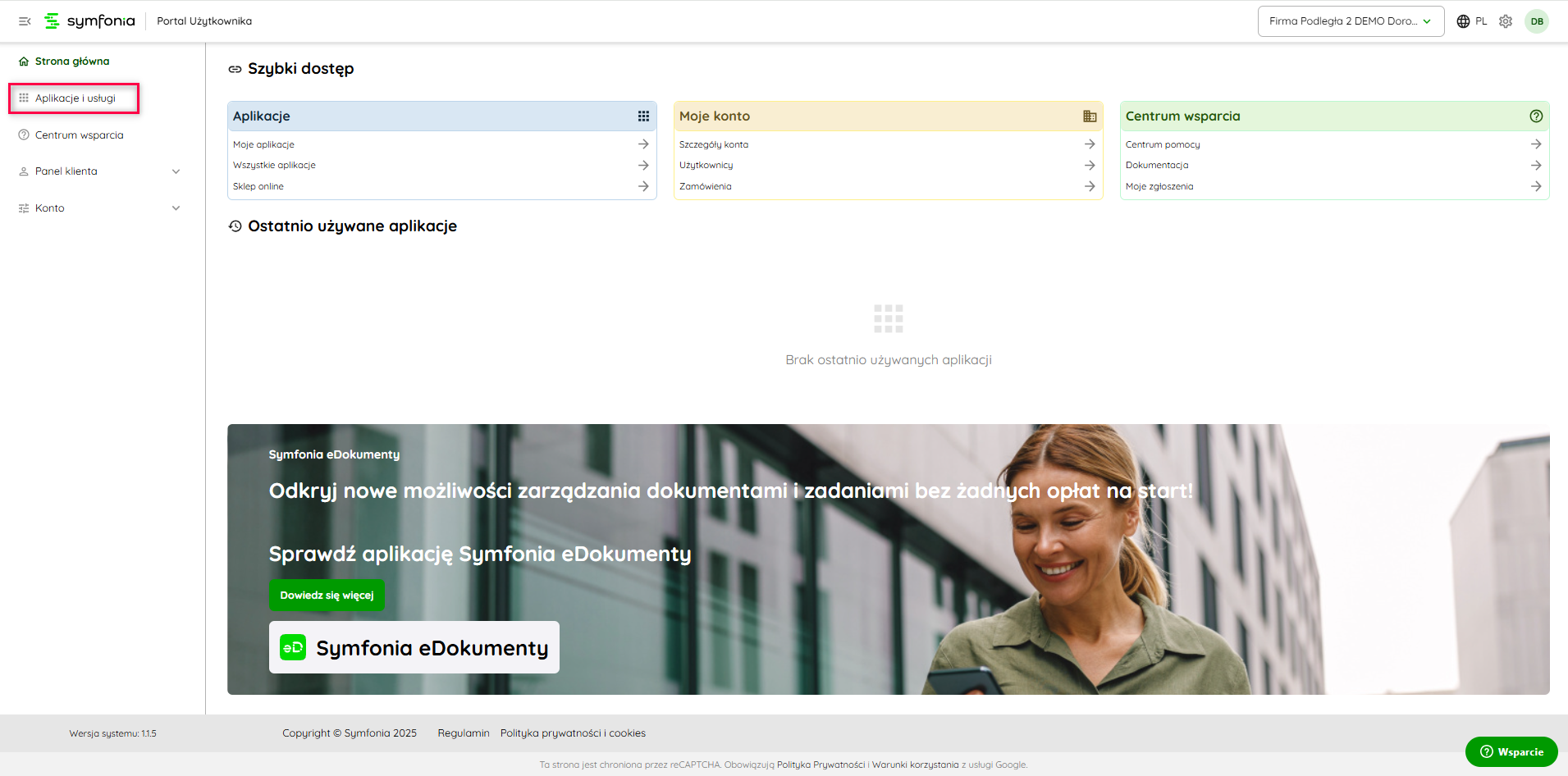Click the arrow next to Sklep online
This screenshot has height=776, width=1568.
click(643, 186)
